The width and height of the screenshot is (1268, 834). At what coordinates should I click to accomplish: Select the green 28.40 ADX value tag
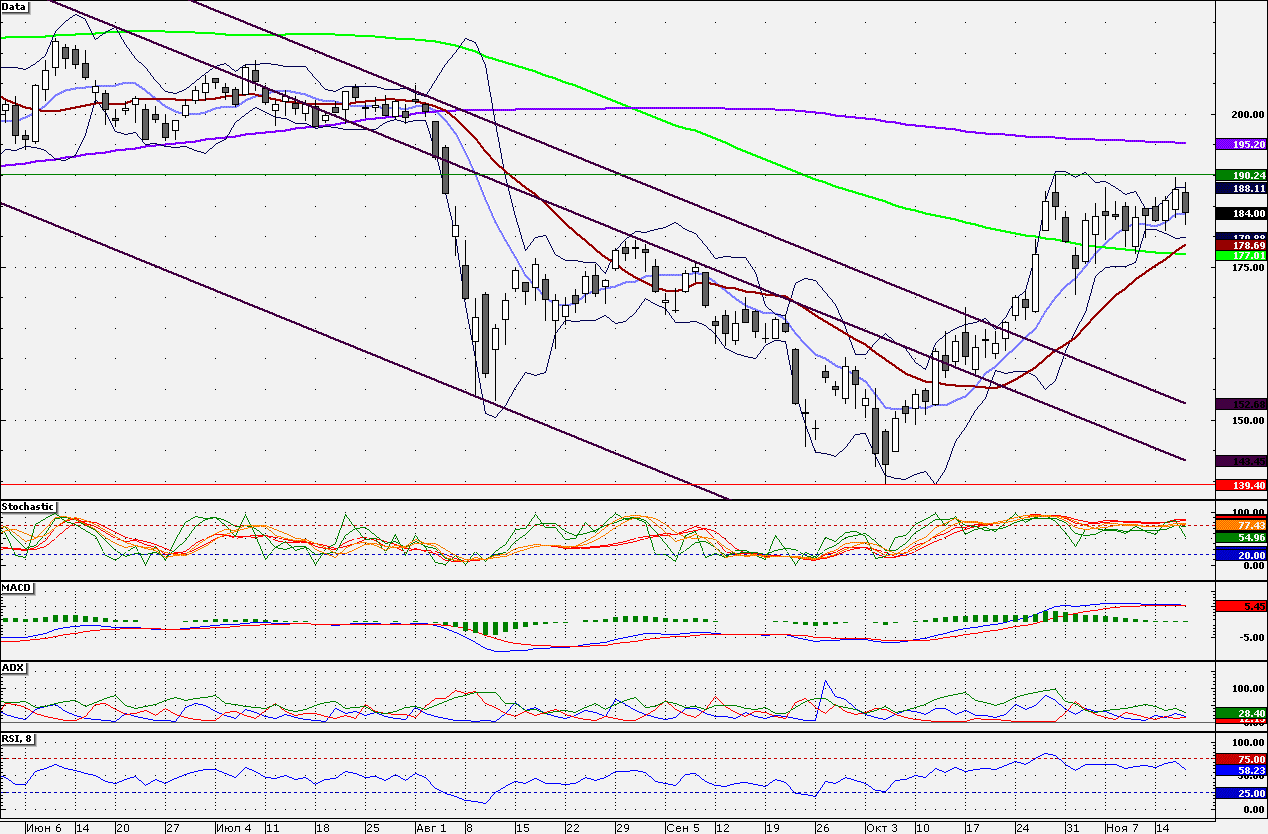point(1241,713)
